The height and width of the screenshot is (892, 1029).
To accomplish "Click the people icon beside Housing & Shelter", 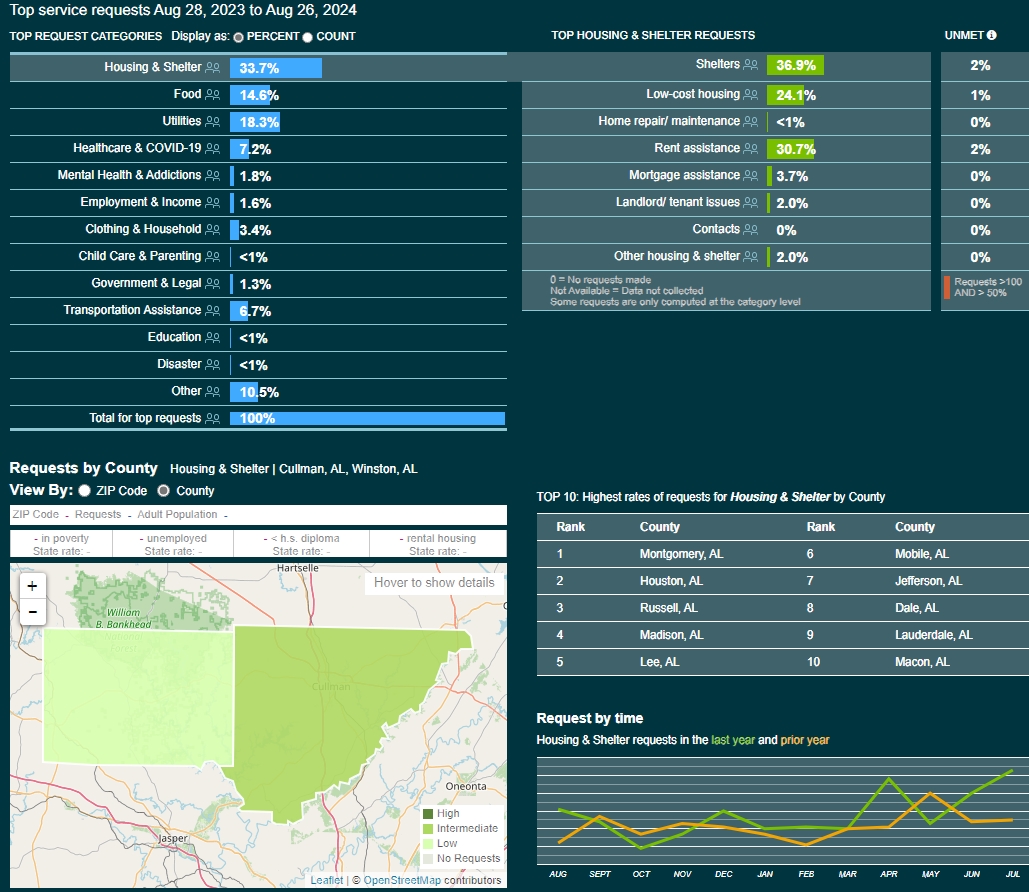I will click(212, 68).
